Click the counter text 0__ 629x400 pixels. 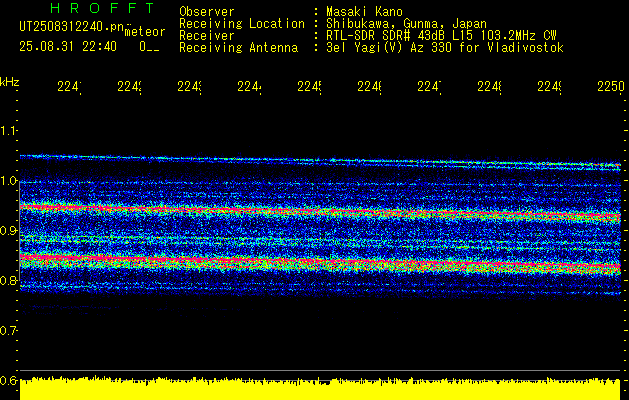coord(149,47)
